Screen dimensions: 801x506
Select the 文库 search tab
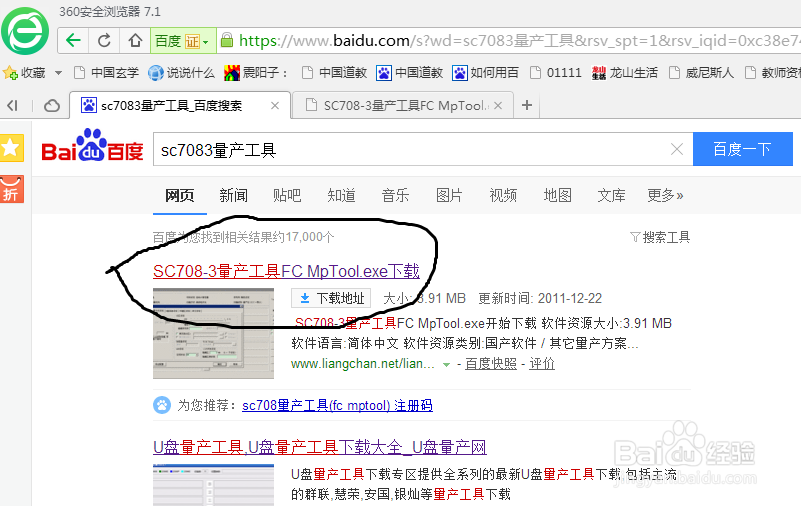611,195
